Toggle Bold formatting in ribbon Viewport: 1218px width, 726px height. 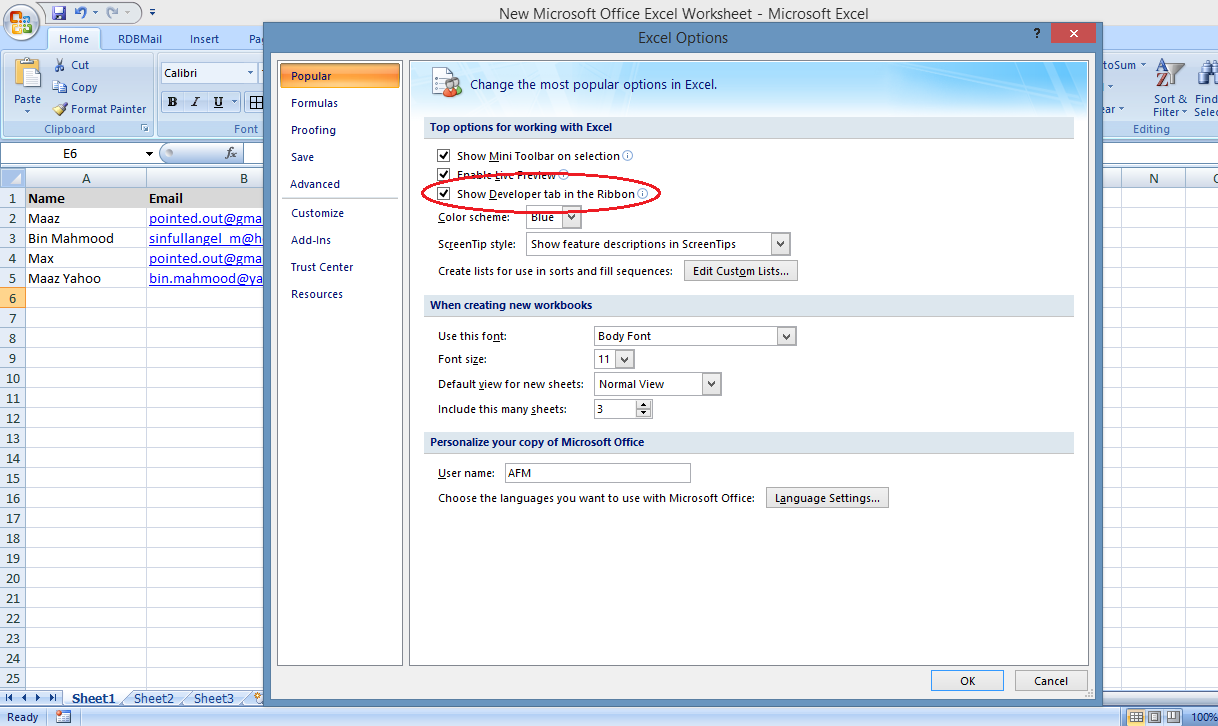172,102
